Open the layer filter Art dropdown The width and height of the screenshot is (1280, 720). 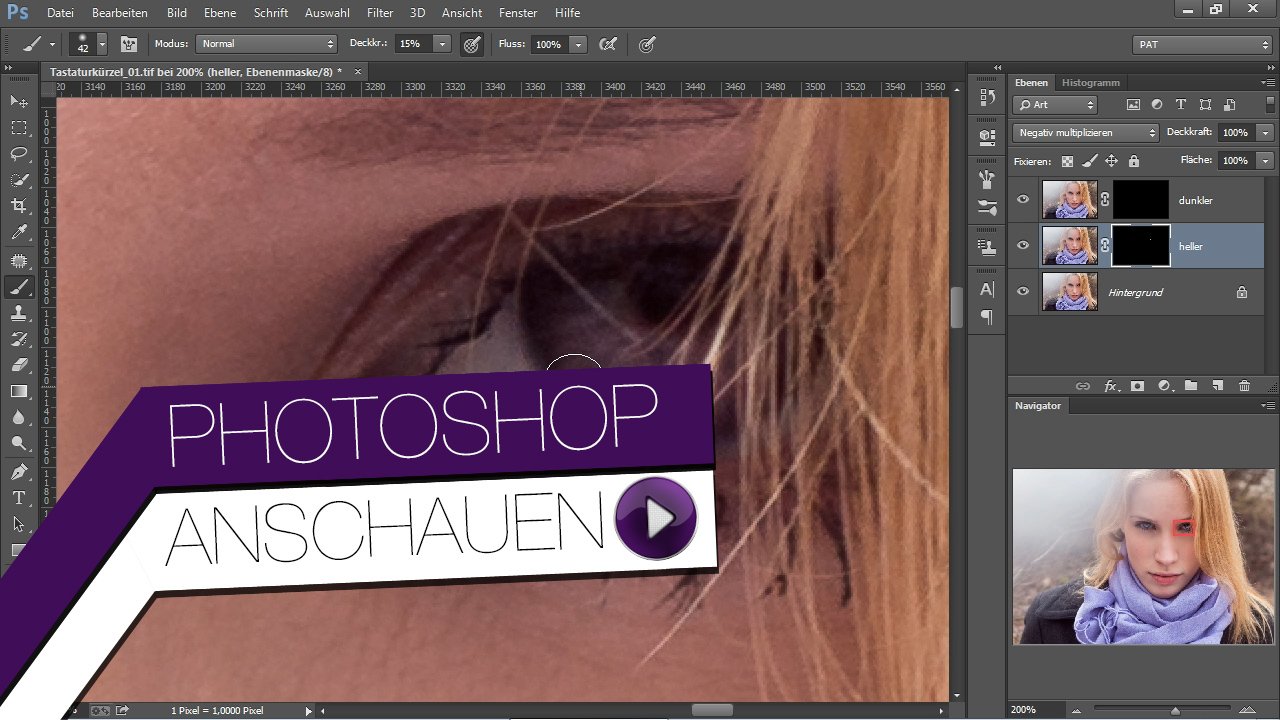(1055, 104)
